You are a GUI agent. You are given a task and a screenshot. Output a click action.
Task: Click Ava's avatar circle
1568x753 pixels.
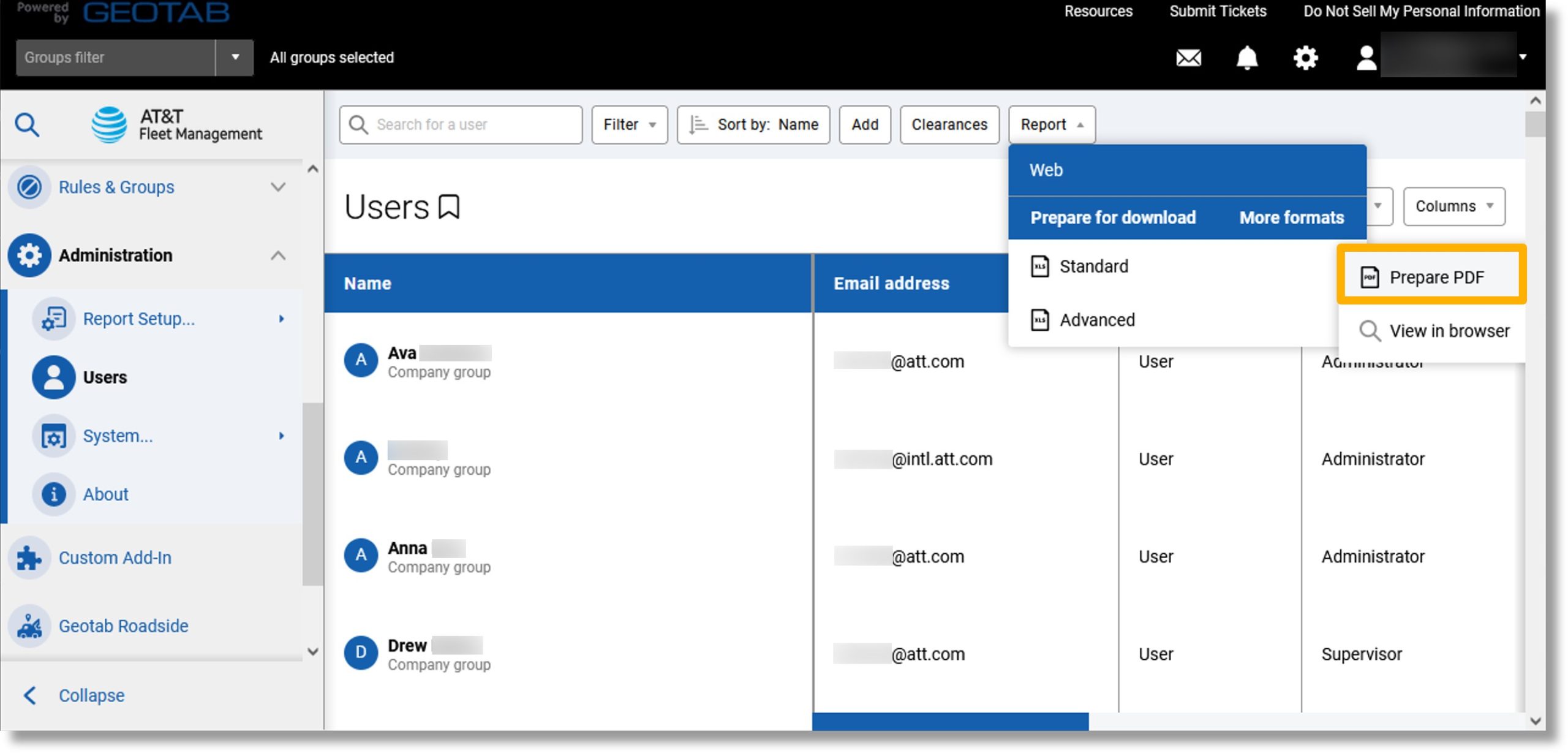click(x=361, y=360)
